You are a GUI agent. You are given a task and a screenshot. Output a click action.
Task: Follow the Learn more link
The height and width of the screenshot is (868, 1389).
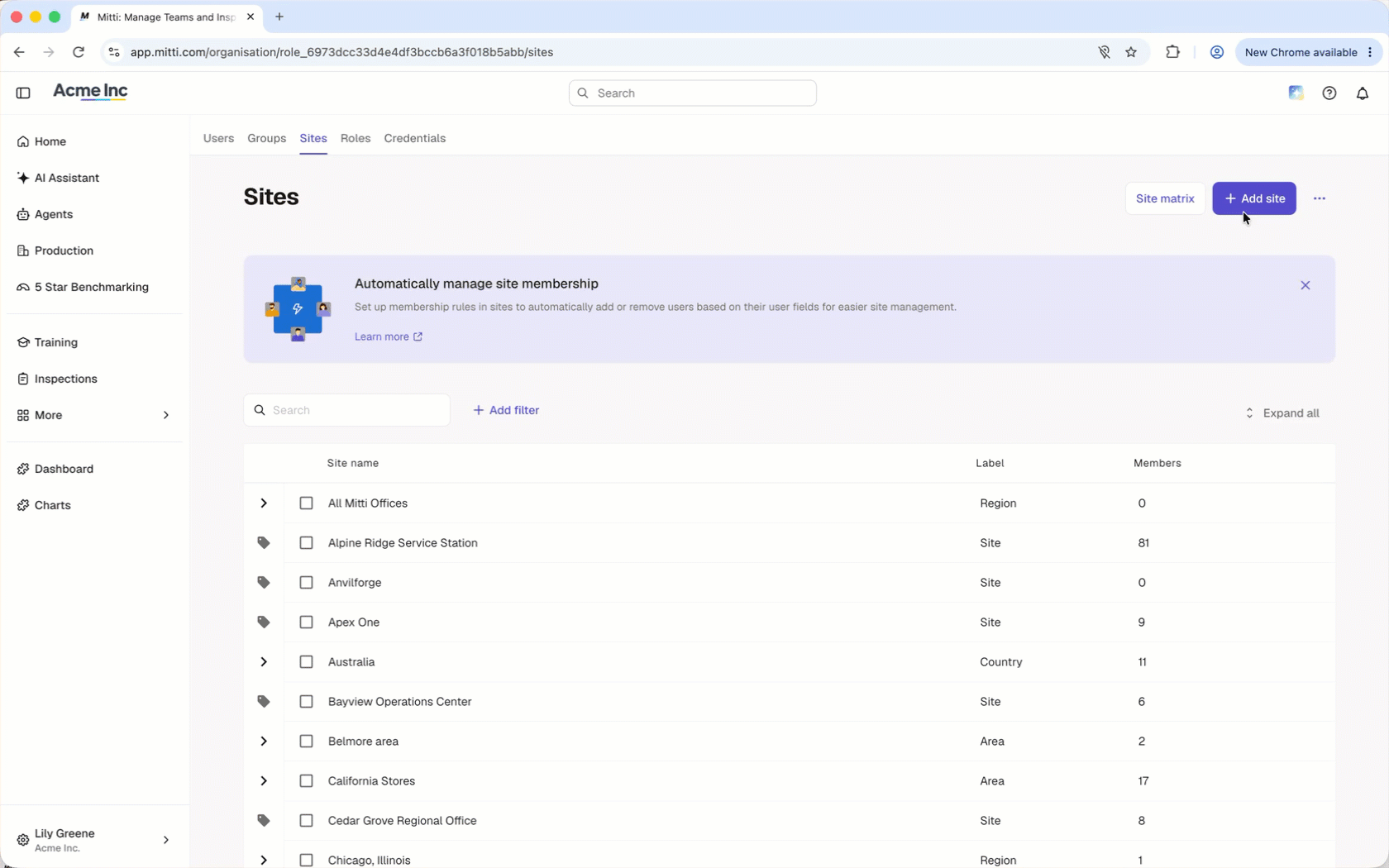click(389, 336)
